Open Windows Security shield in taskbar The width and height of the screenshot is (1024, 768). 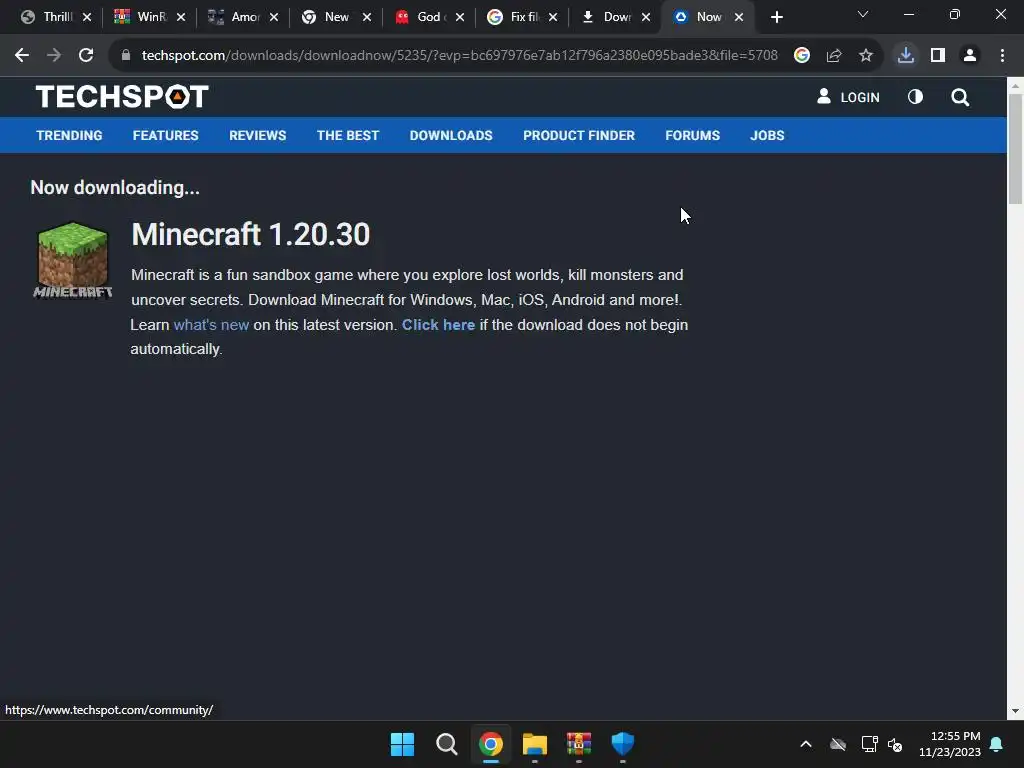click(x=622, y=744)
